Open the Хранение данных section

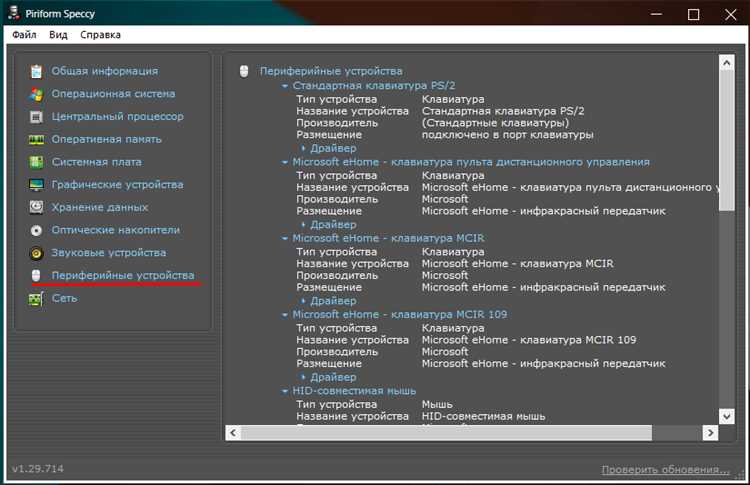click(x=100, y=208)
